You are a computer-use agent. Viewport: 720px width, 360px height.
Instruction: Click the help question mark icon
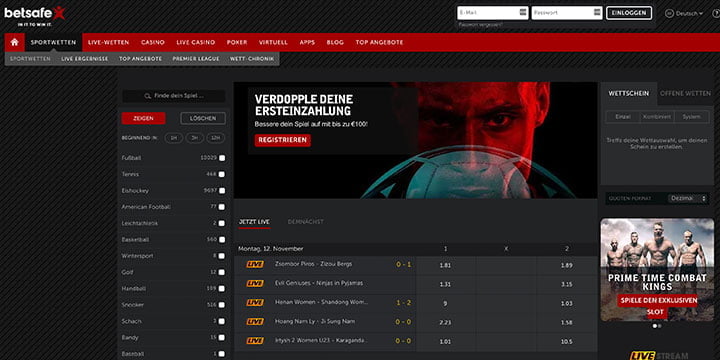(716, 13)
